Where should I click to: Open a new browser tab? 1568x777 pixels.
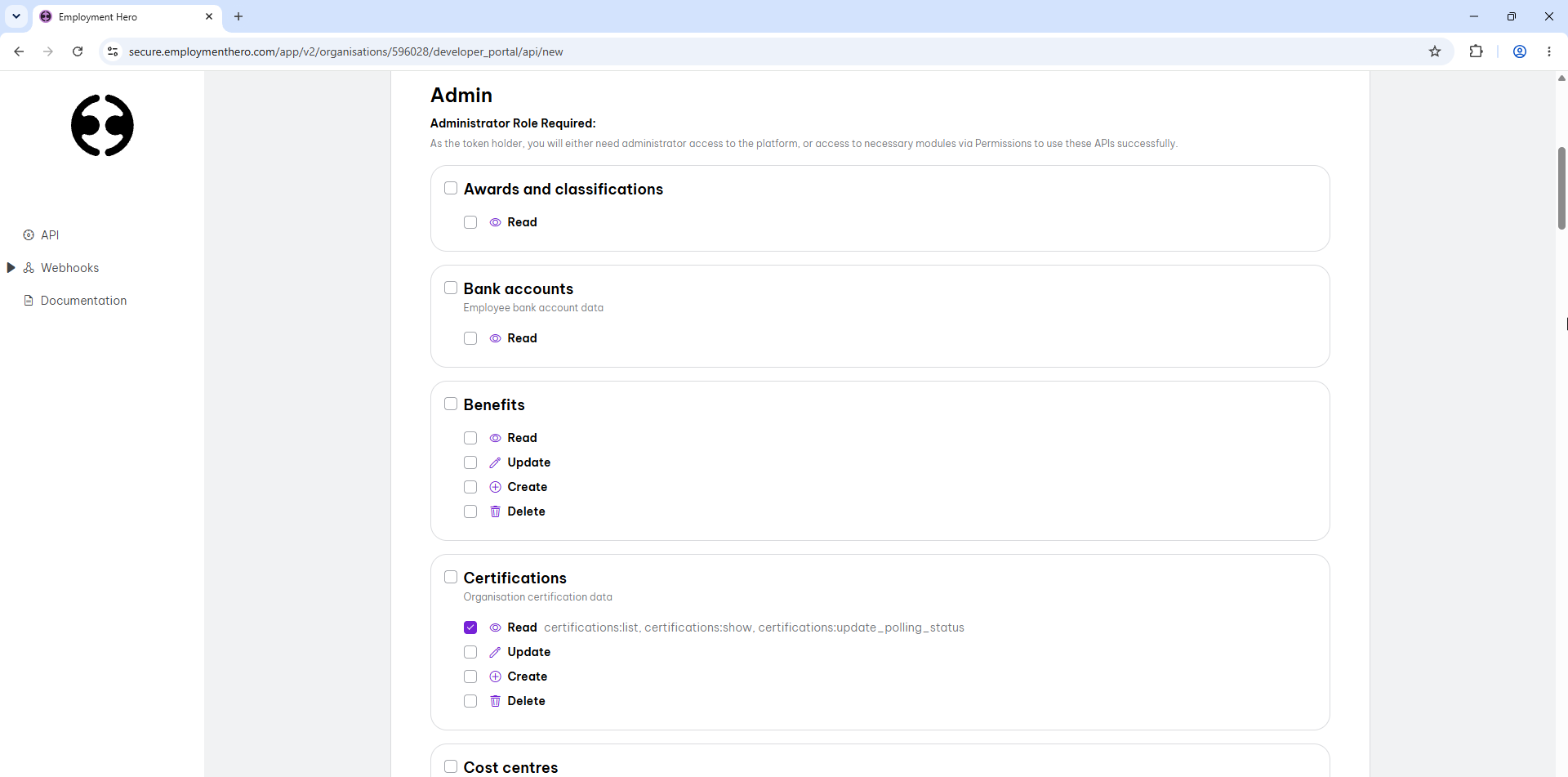pos(238,16)
